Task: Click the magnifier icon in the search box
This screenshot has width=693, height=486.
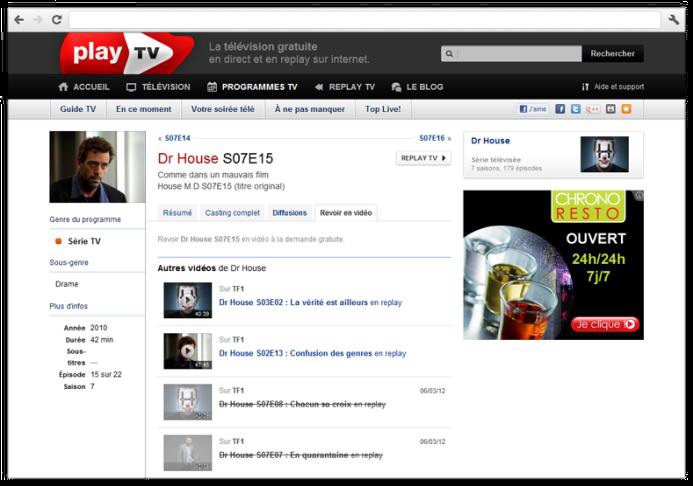Action: (449, 54)
